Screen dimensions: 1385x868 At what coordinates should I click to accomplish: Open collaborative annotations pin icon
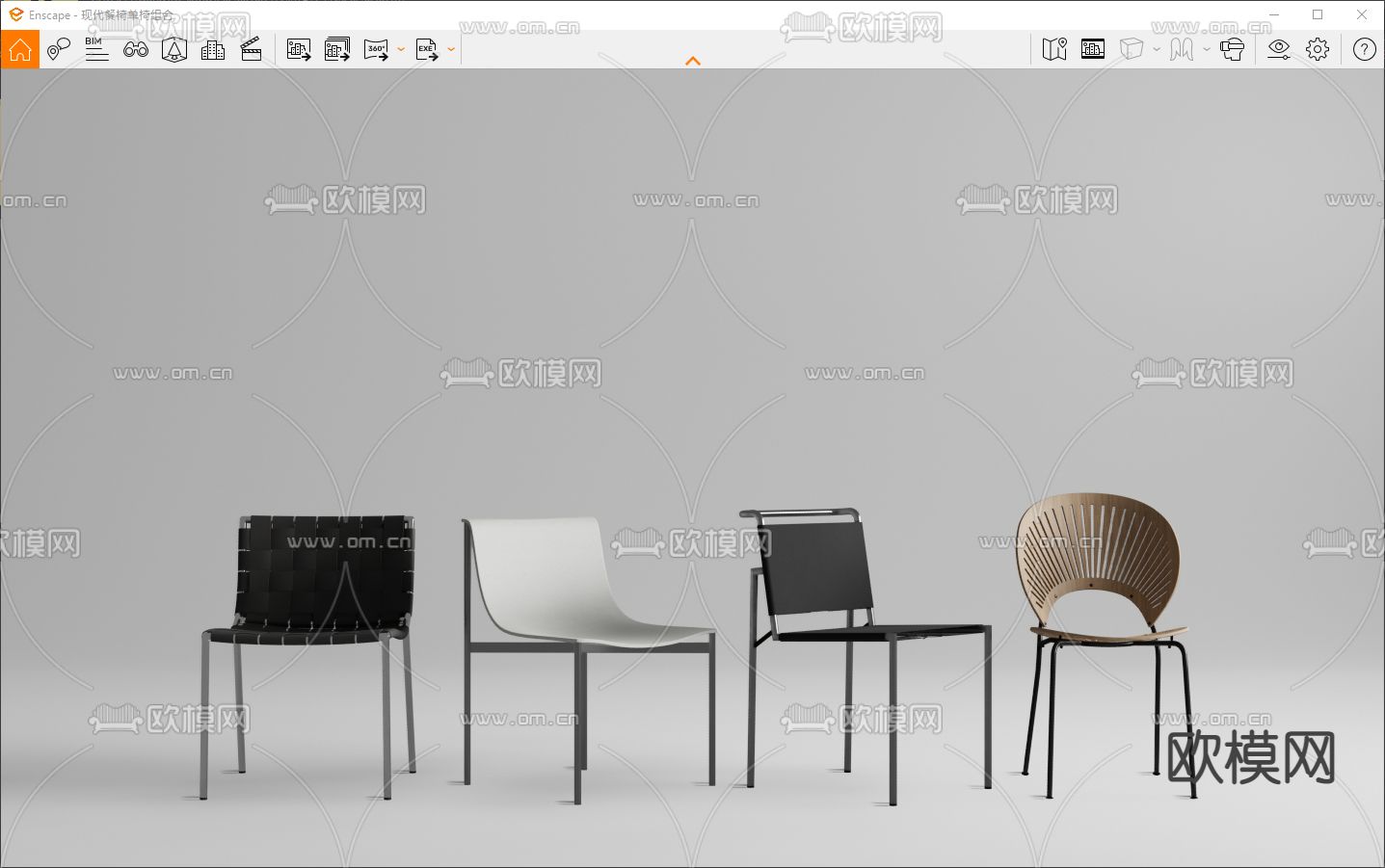coord(59,49)
